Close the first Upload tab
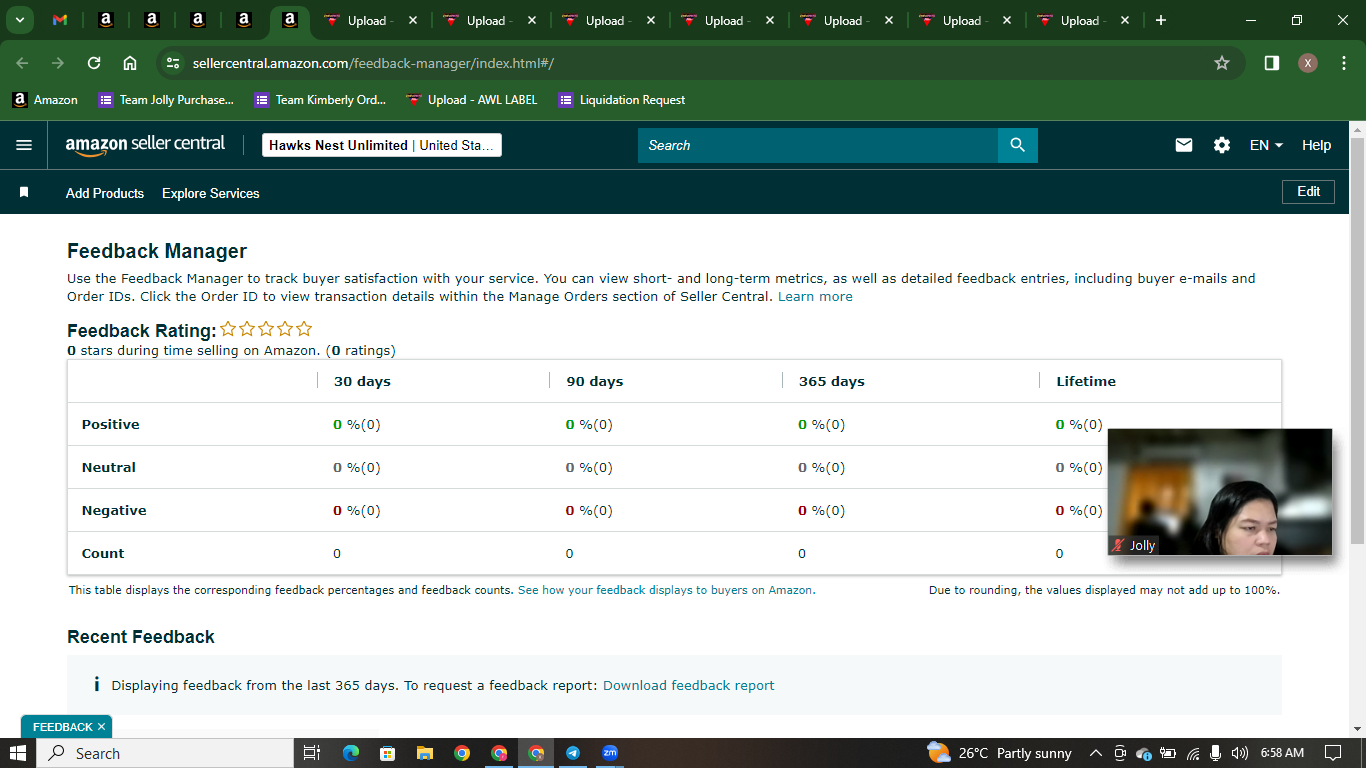Image resolution: width=1366 pixels, height=768 pixels. point(413,20)
